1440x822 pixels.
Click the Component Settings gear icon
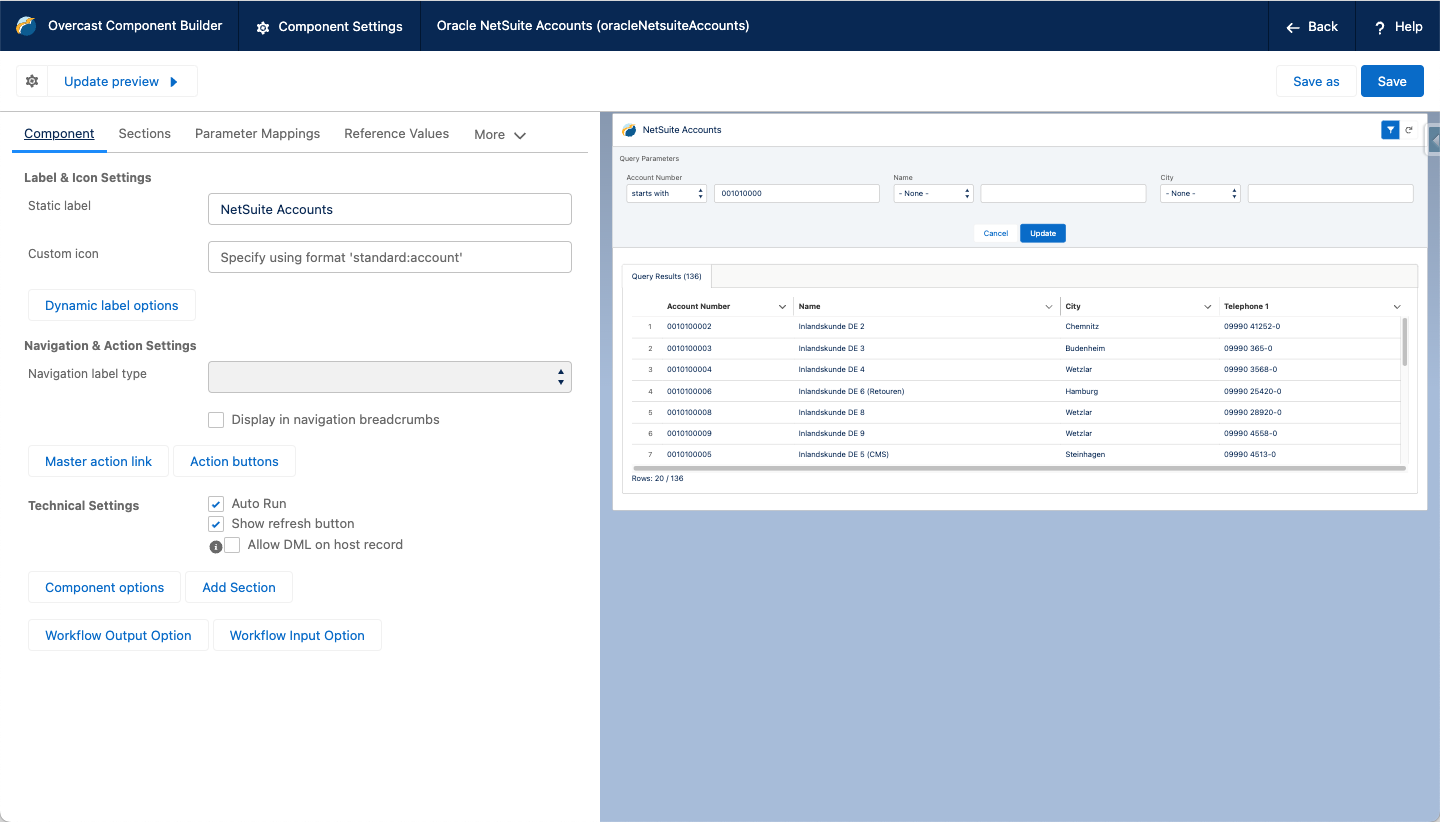(263, 27)
